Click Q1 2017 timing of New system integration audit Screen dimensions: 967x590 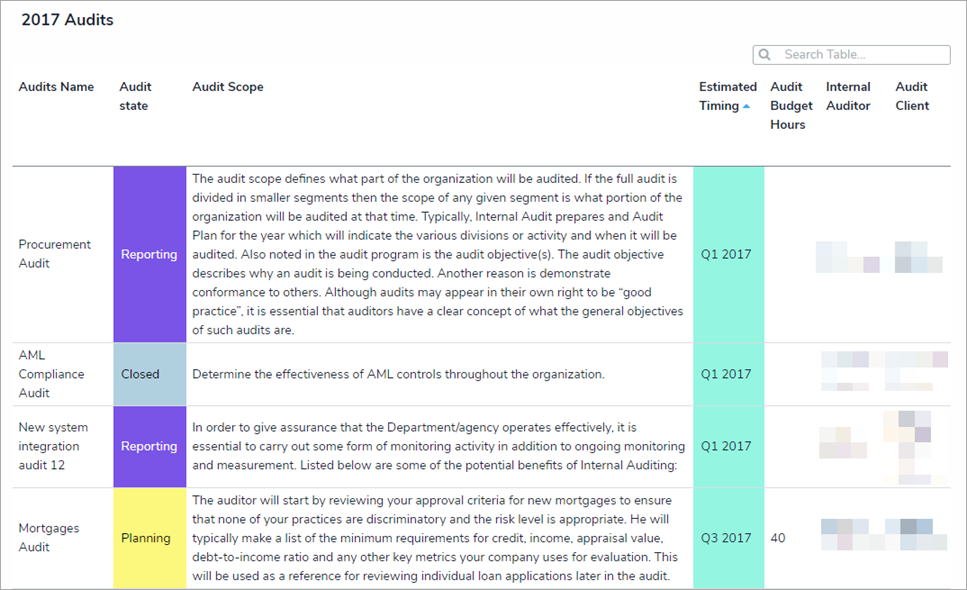pyautogui.click(x=728, y=446)
